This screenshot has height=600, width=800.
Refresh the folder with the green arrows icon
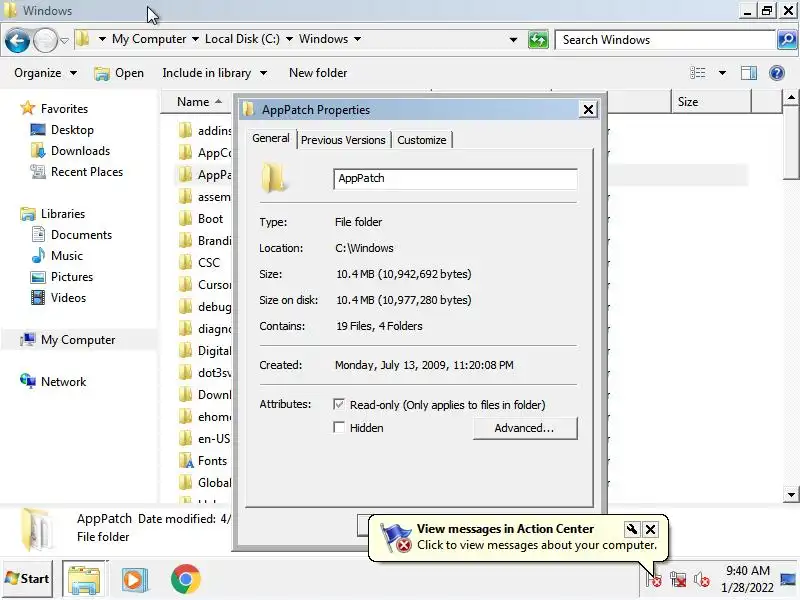pyautogui.click(x=538, y=39)
